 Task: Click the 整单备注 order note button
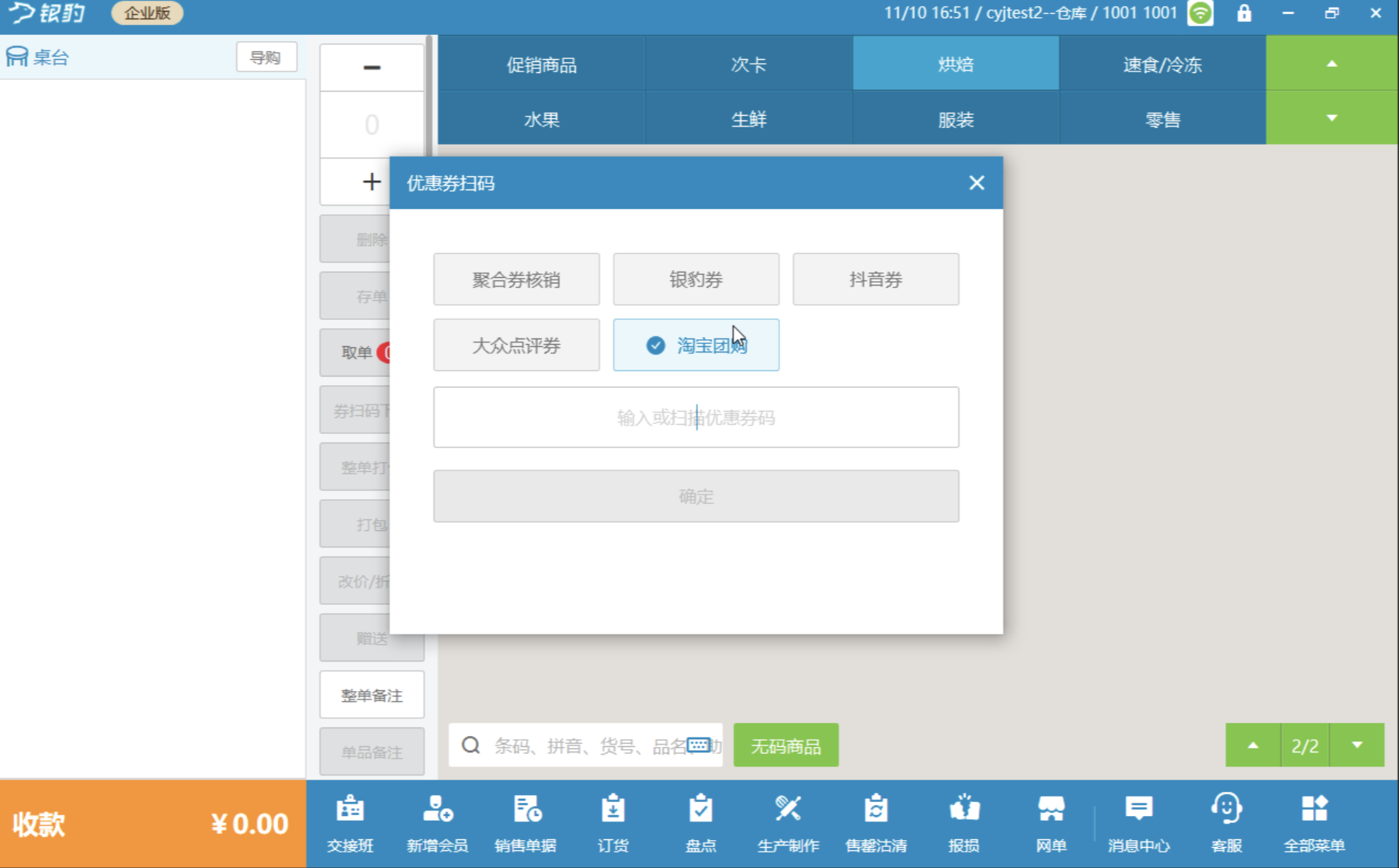click(x=372, y=696)
